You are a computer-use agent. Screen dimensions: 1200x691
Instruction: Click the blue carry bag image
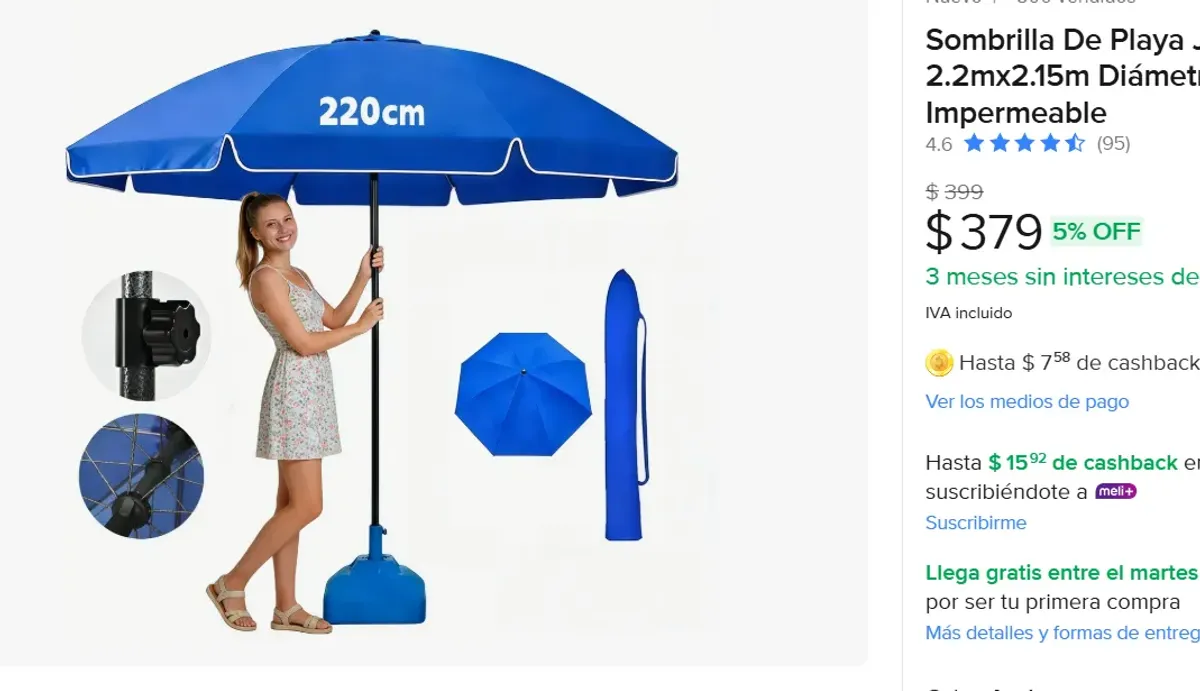click(x=624, y=404)
